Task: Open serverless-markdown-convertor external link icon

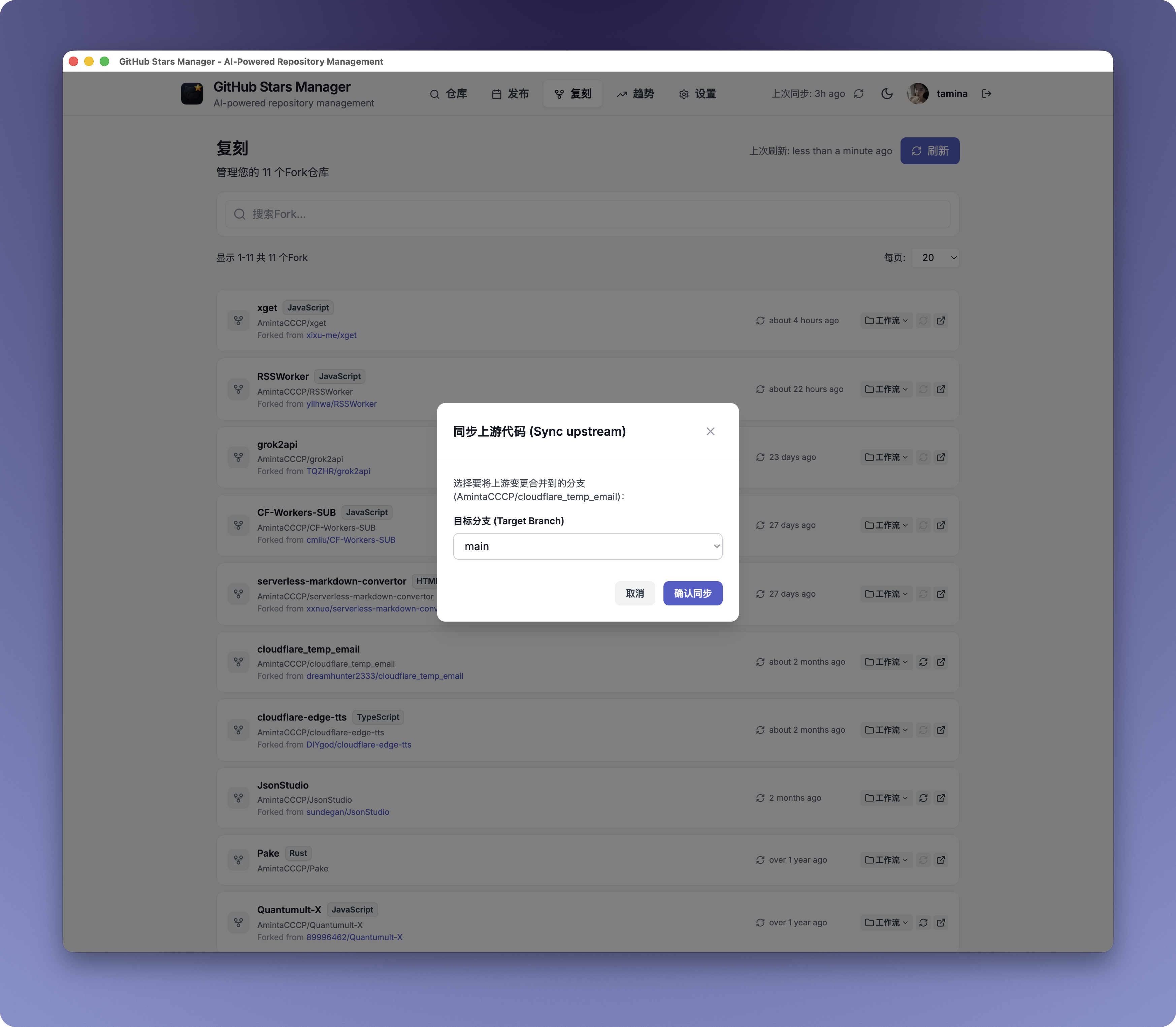Action: tap(941, 594)
